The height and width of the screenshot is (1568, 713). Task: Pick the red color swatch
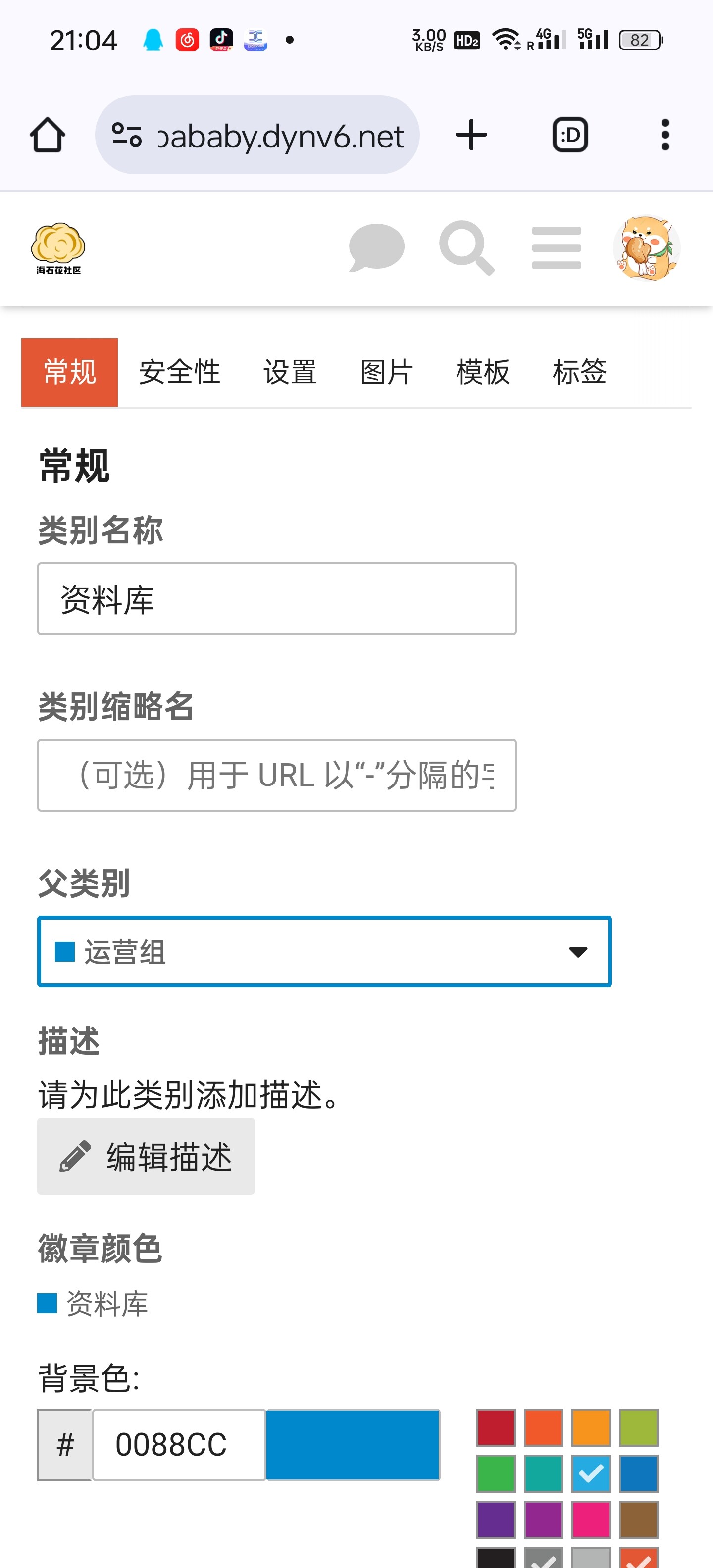pyautogui.click(x=496, y=1427)
